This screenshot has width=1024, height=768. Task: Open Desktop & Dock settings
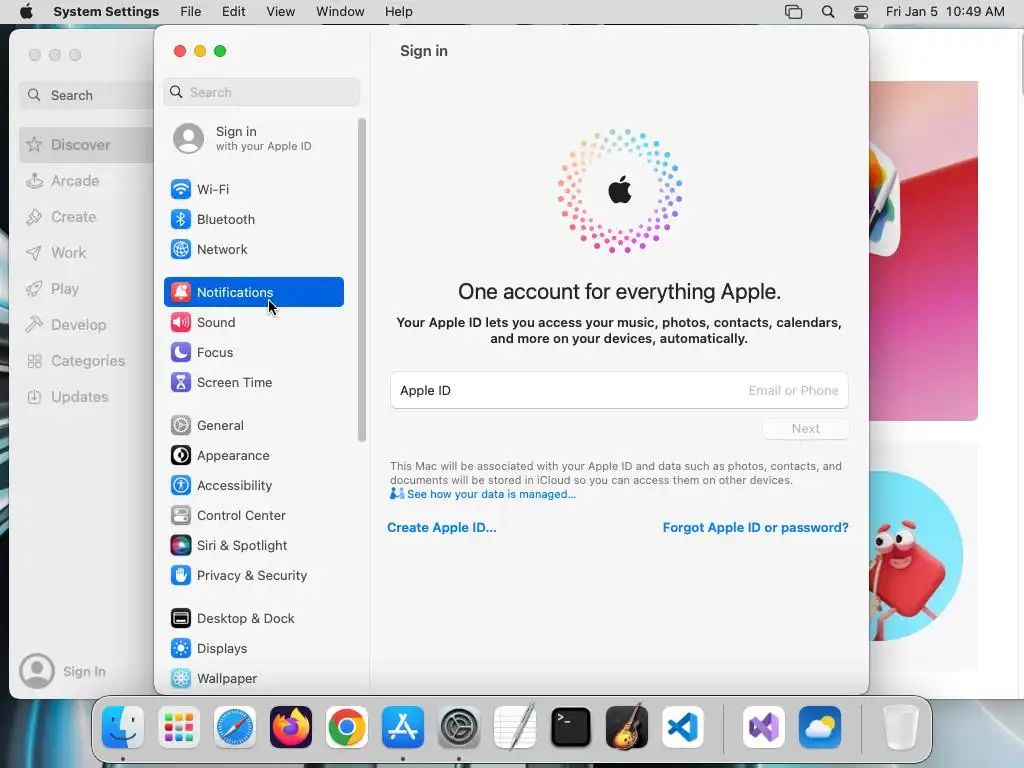click(x=253, y=618)
